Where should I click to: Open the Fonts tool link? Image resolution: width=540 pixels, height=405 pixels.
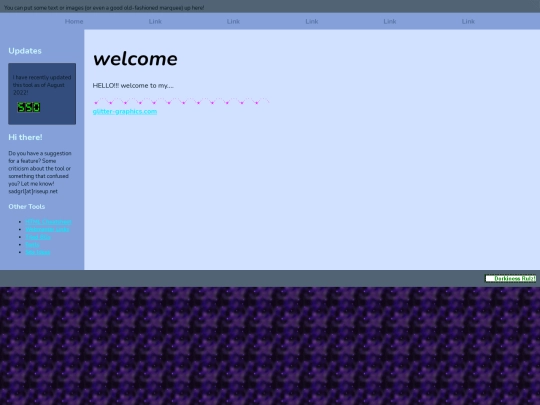32,245
